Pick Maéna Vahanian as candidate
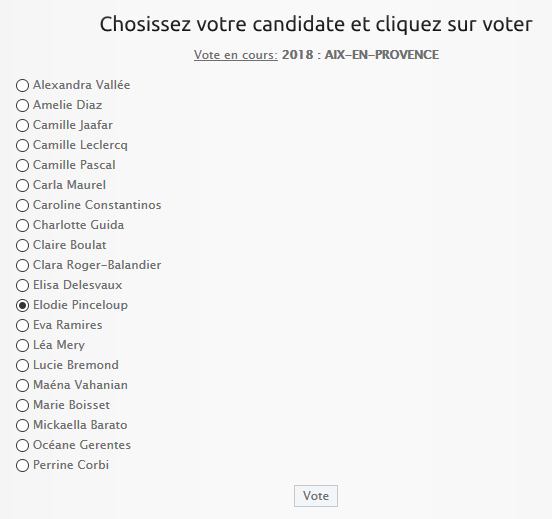 coord(22,386)
